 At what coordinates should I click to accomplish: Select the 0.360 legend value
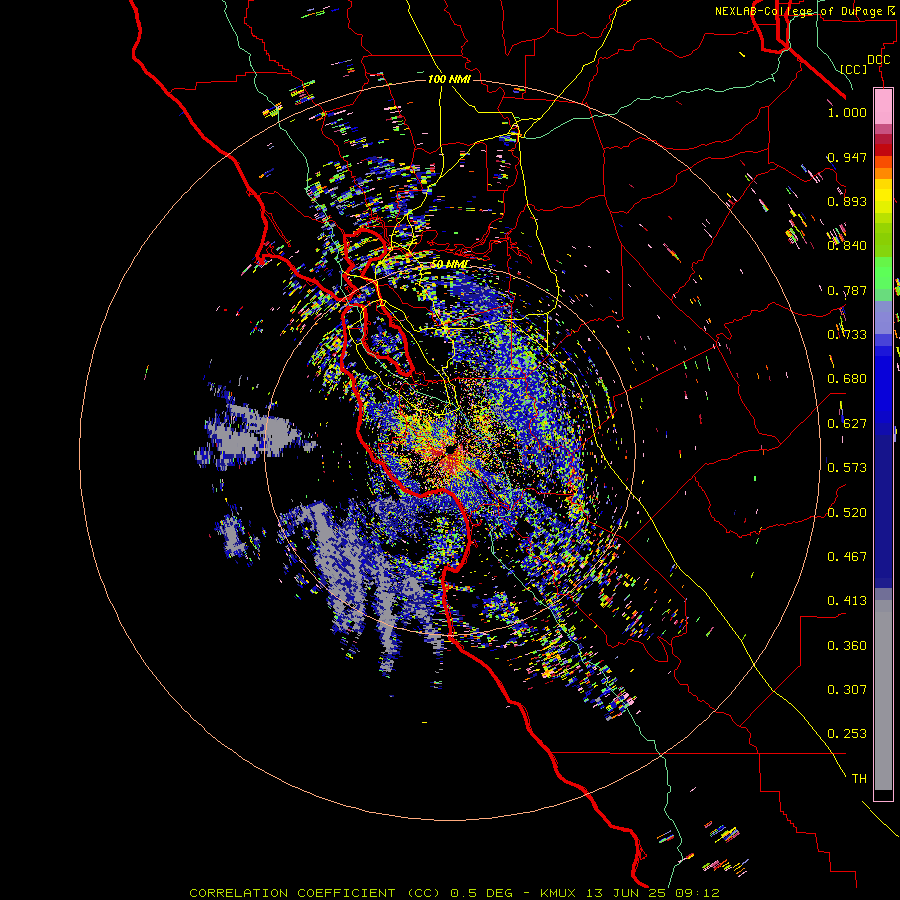[x=847, y=646]
